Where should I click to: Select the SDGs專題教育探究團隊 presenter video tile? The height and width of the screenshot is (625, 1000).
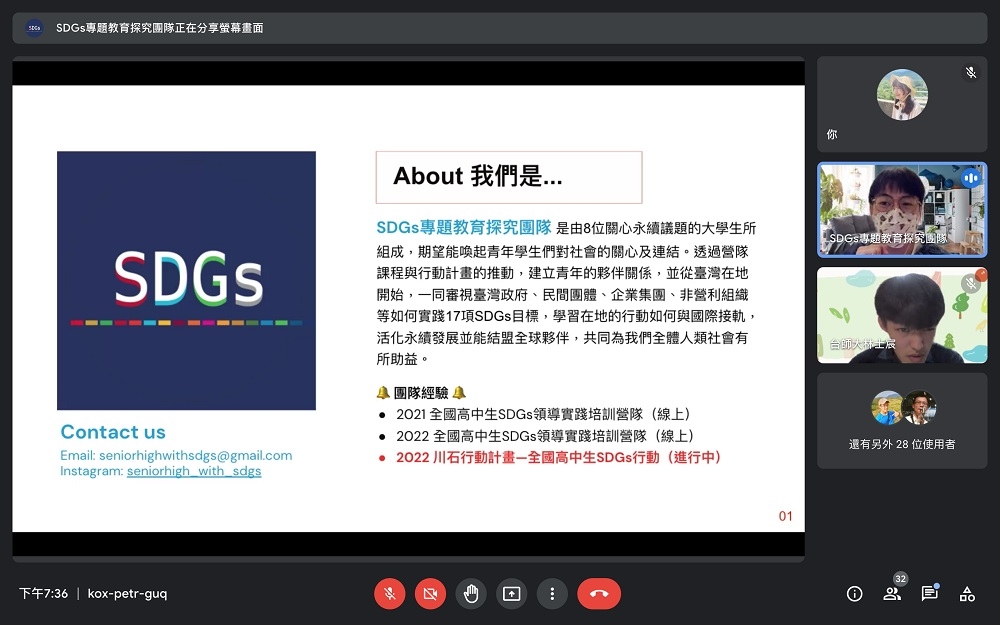tap(902, 210)
